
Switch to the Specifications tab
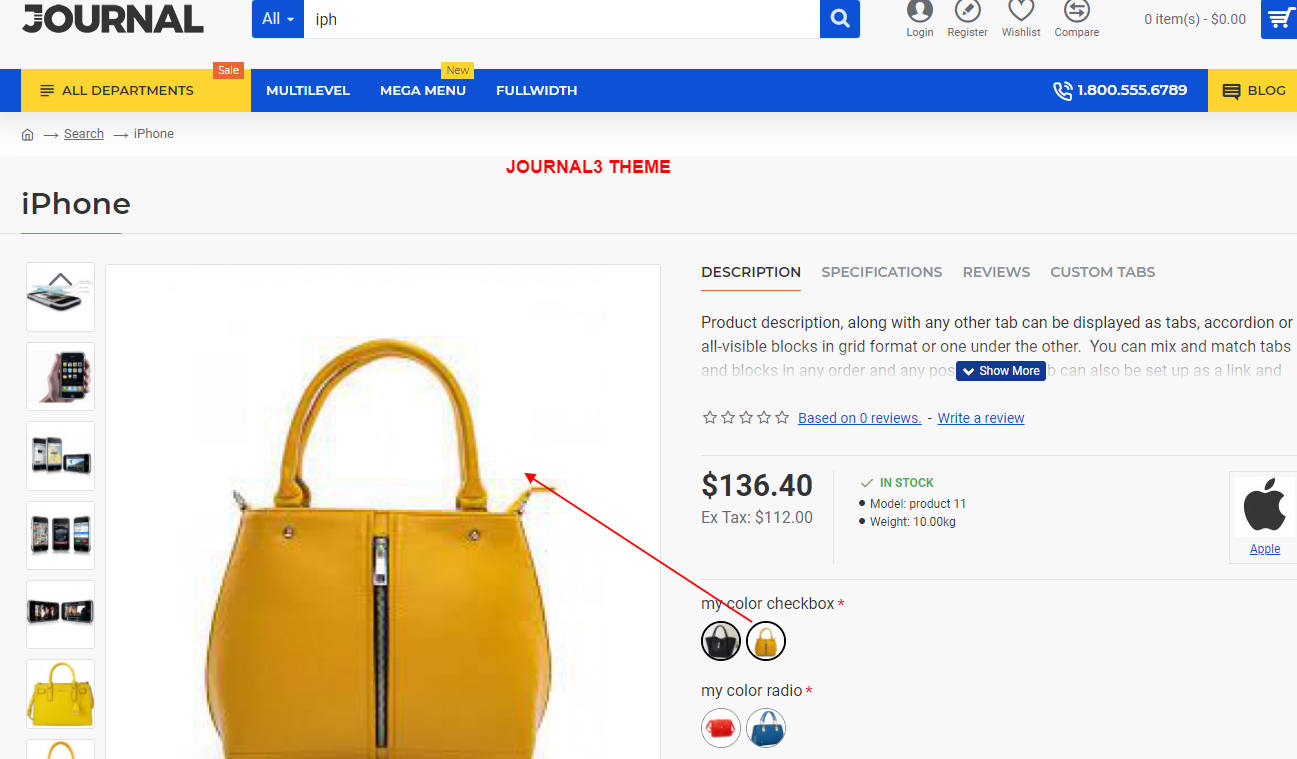click(x=881, y=272)
